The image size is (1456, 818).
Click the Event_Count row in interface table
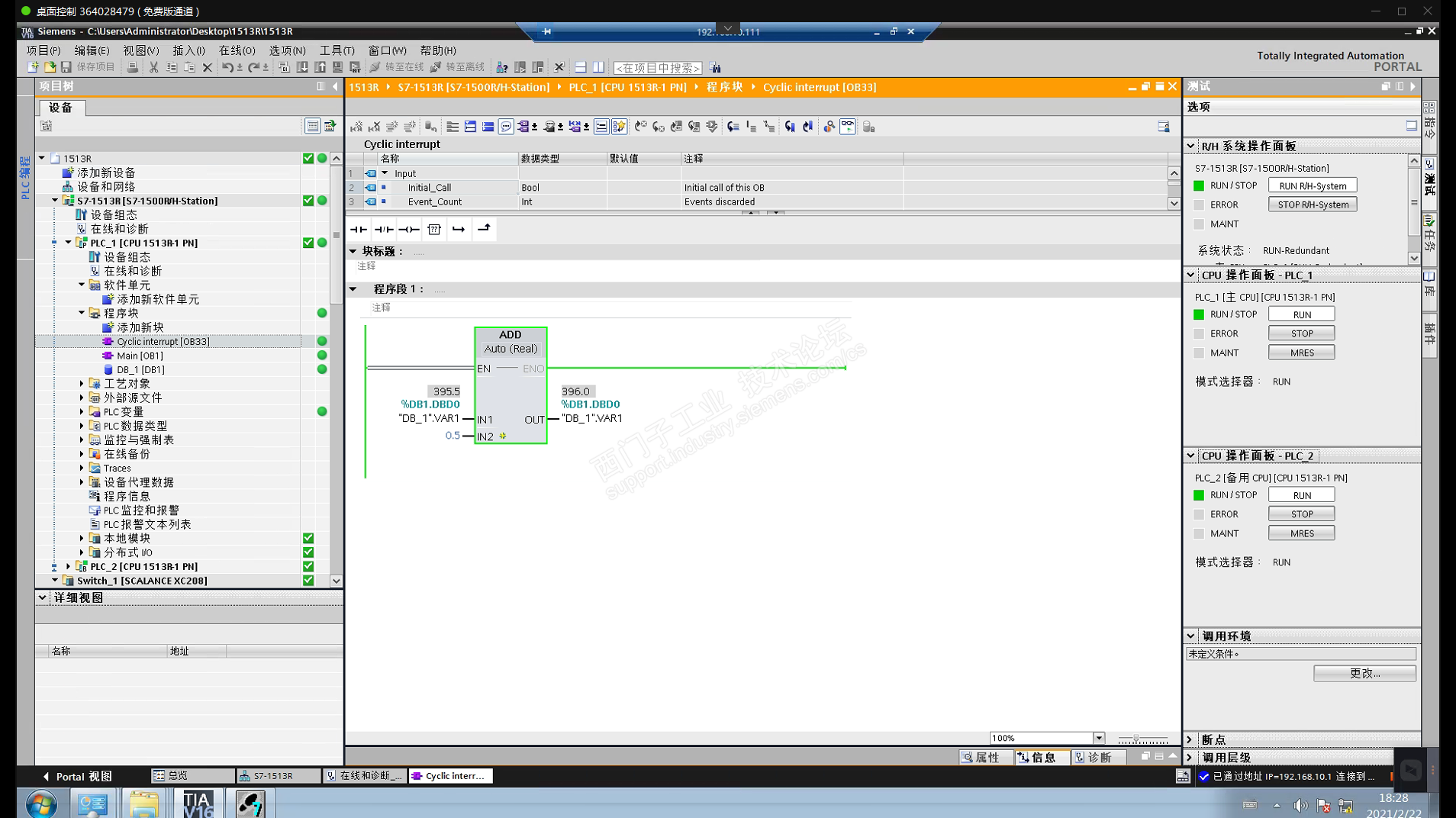click(x=759, y=202)
